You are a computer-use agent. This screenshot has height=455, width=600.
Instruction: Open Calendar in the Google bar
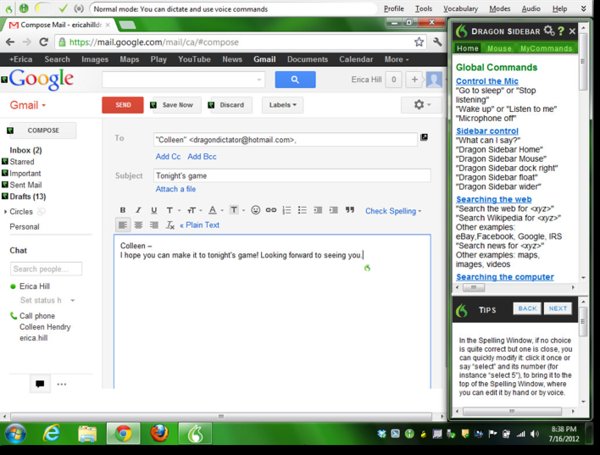355,60
